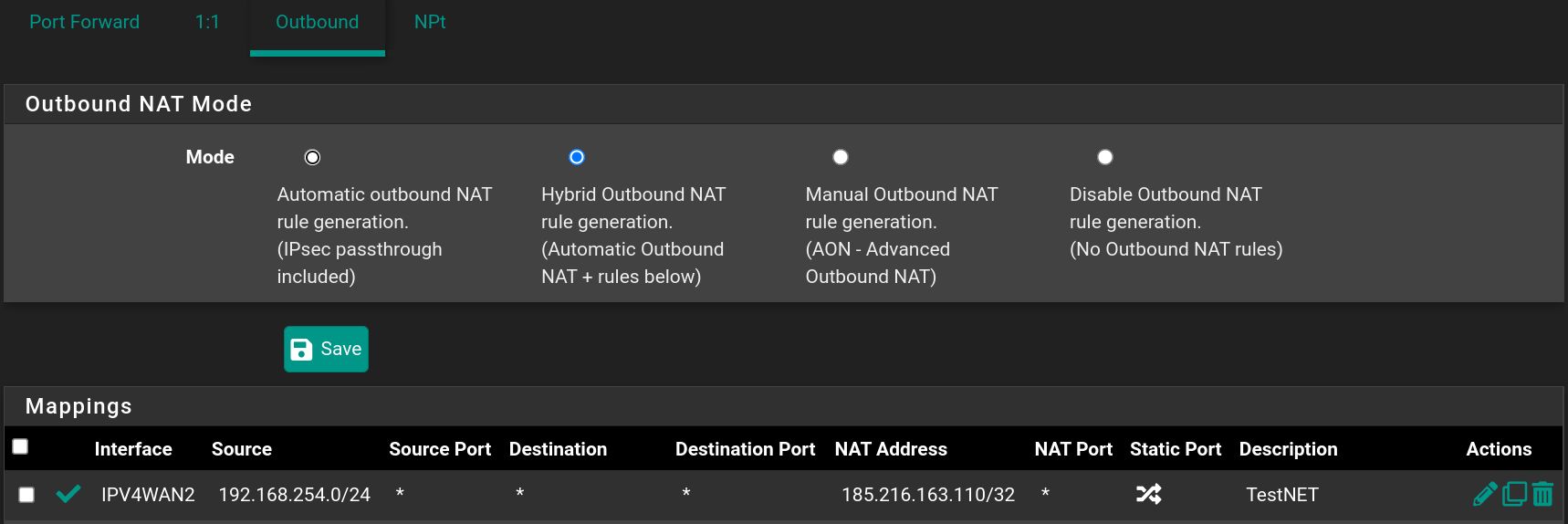Click the Manual Outbound NAT description text
Screen dimensions: 1568x524
[x=902, y=236]
